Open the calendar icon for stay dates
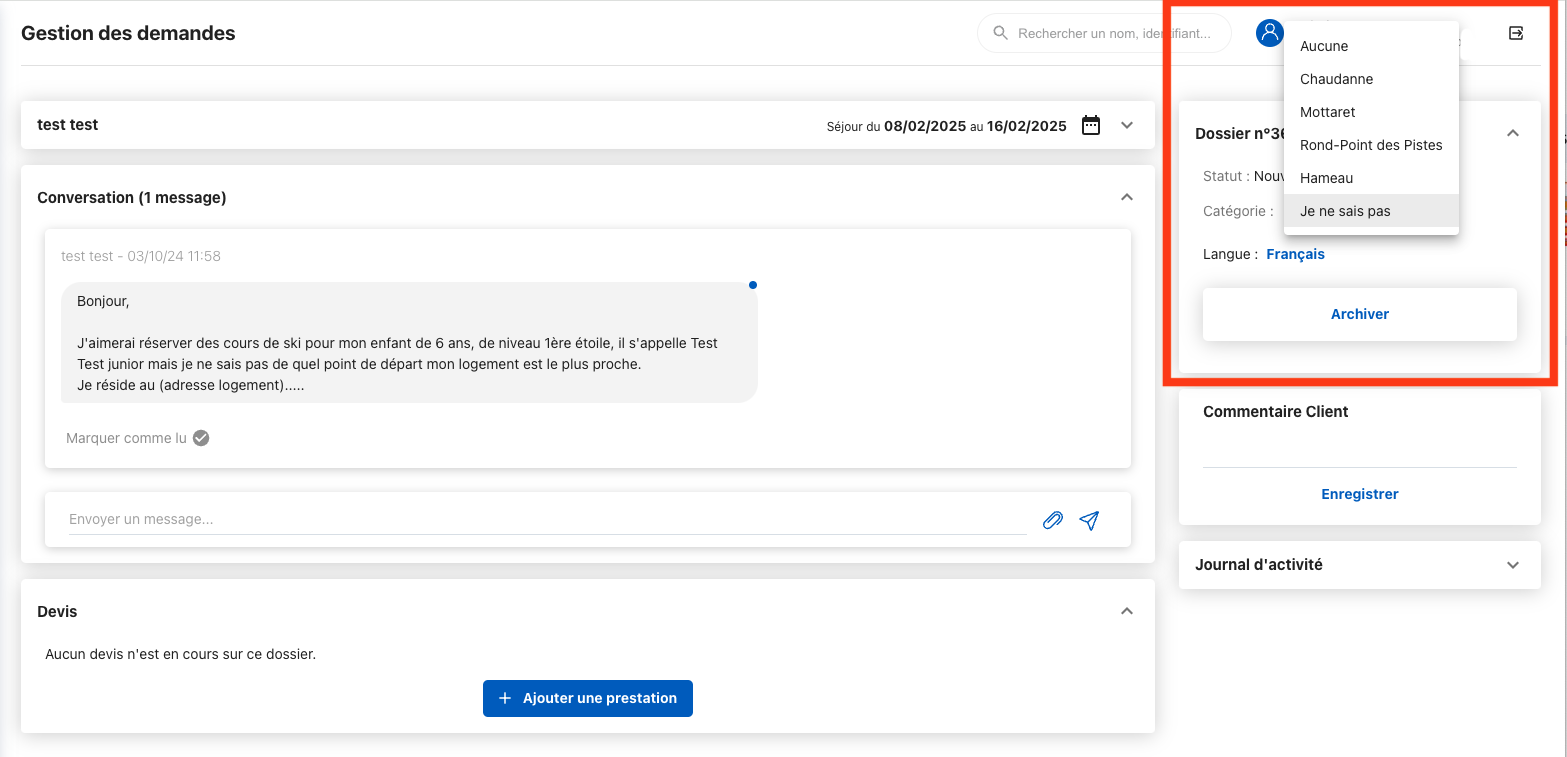The height and width of the screenshot is (757, 1567). click(x=1091, y=126)
